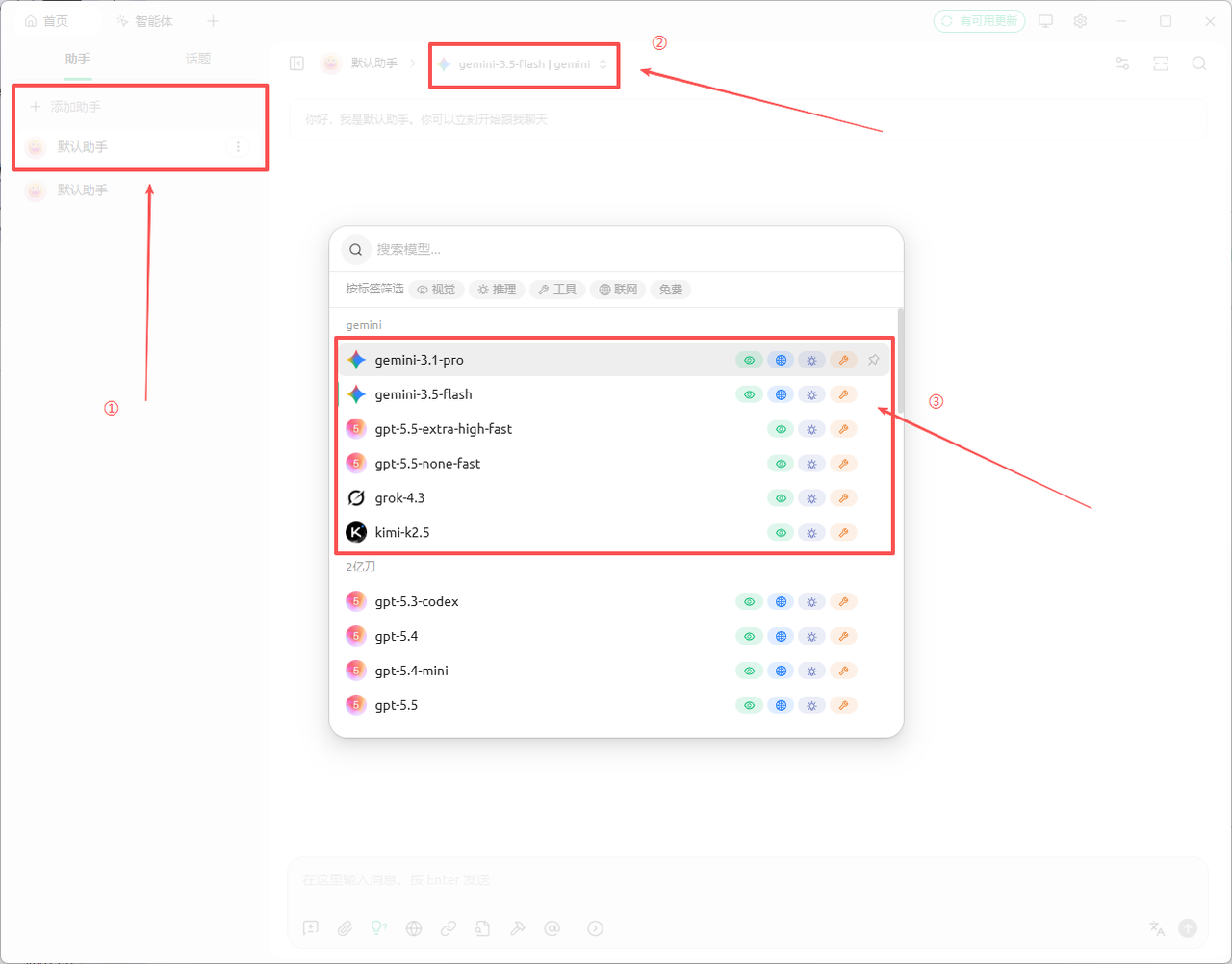
Task: Mention a model with the @ icon
Action: click(x=552, y=928)
